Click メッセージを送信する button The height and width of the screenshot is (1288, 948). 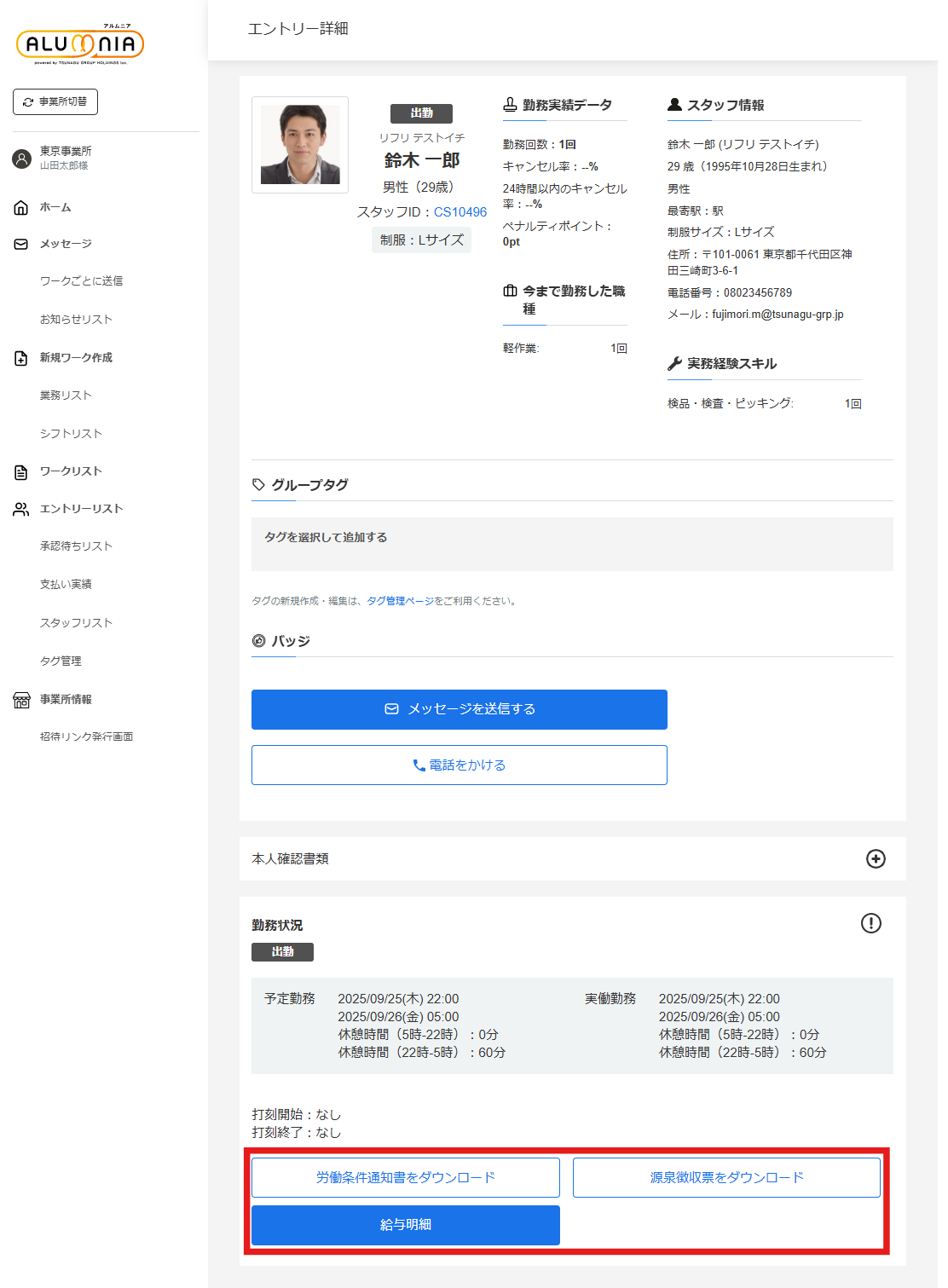[x=460, y=709]
